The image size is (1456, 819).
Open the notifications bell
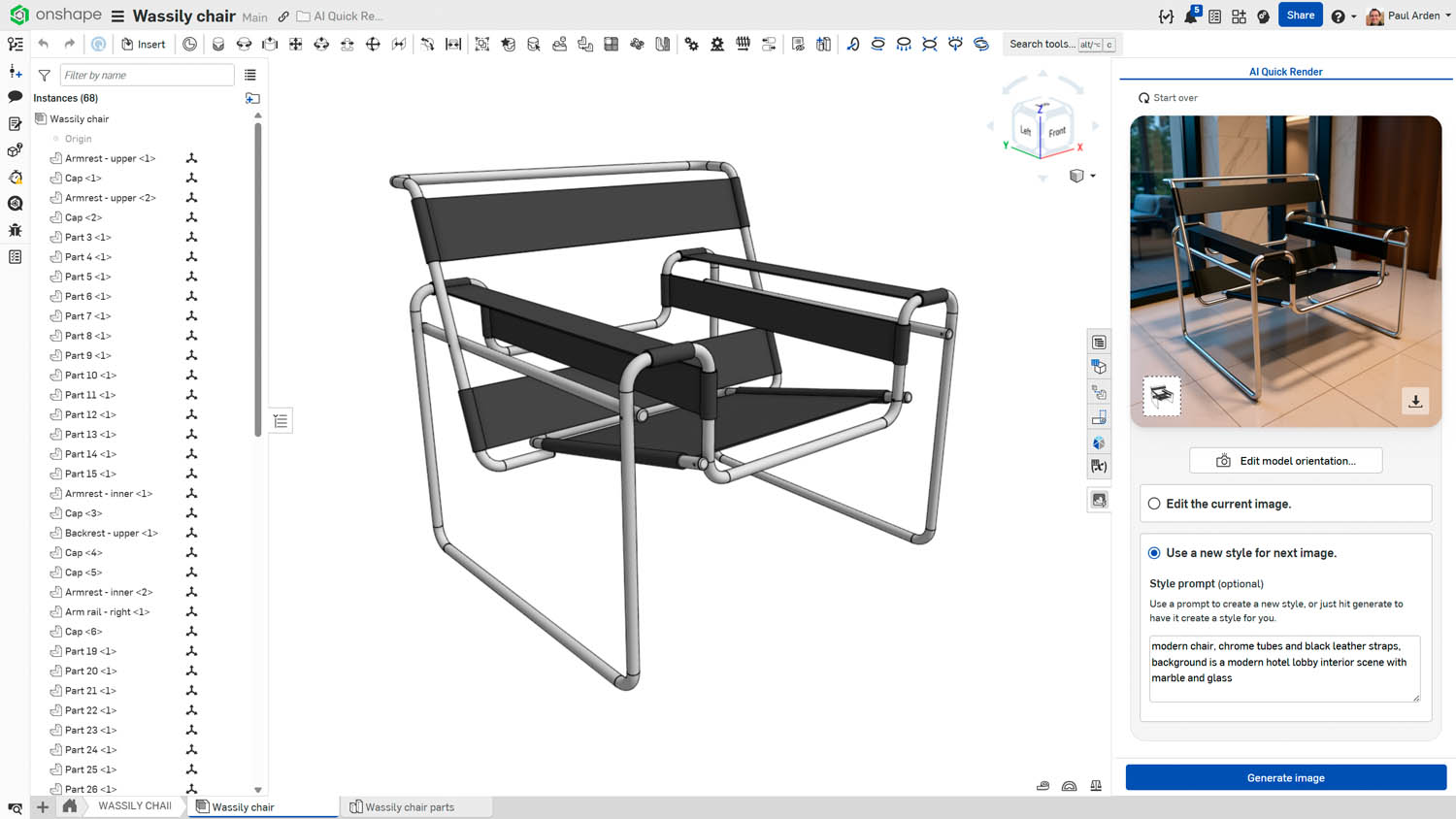(x=1190, y=16)
